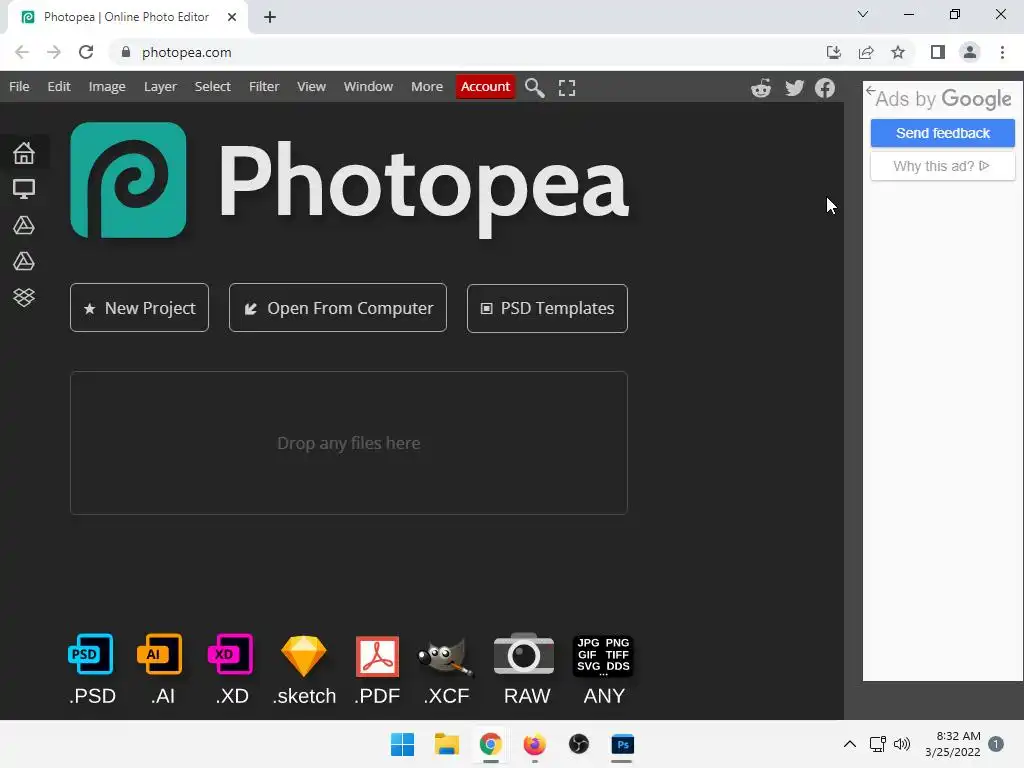The width and height of the screenshot is (1024, 768).
Task: Open Photopea's Twitter page icon
Action: [x=794, y=88]
